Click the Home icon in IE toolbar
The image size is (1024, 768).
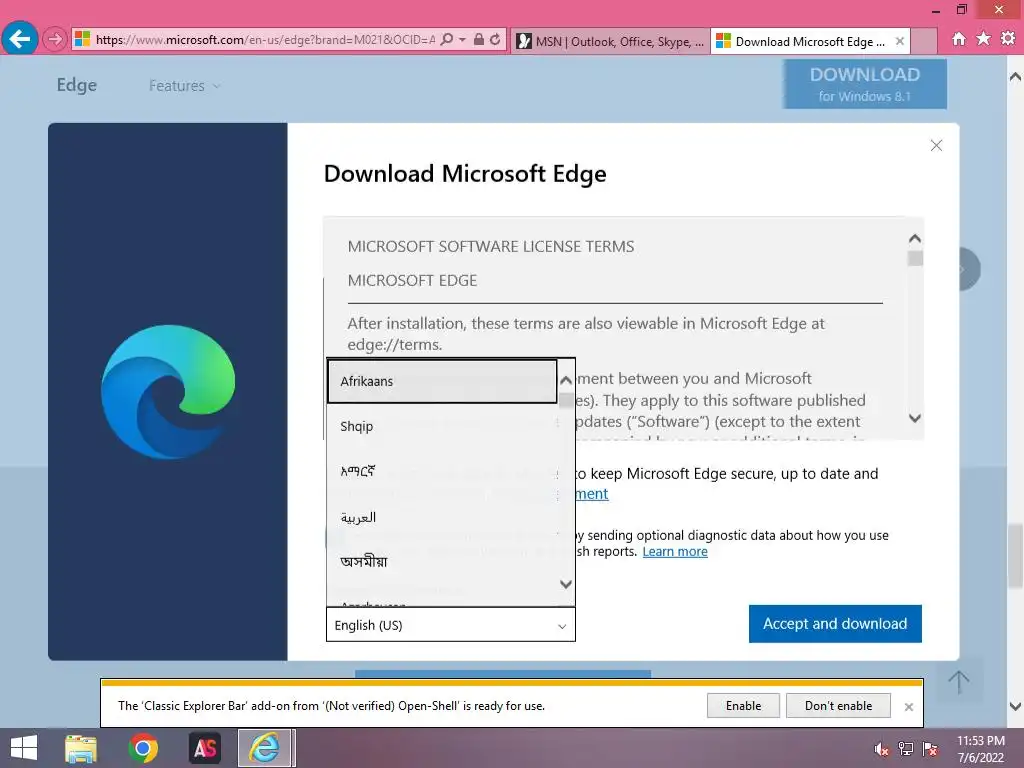pyautogui.click(x=958, y=39)
